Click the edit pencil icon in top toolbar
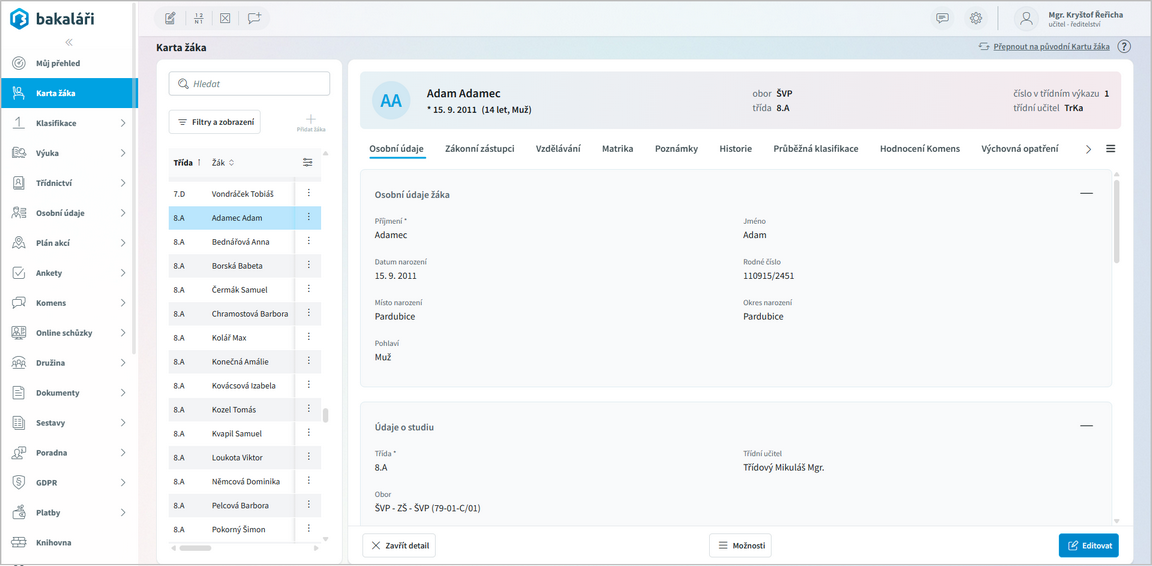The width and height of the screenshot is (1152, 566). point(170,18)
